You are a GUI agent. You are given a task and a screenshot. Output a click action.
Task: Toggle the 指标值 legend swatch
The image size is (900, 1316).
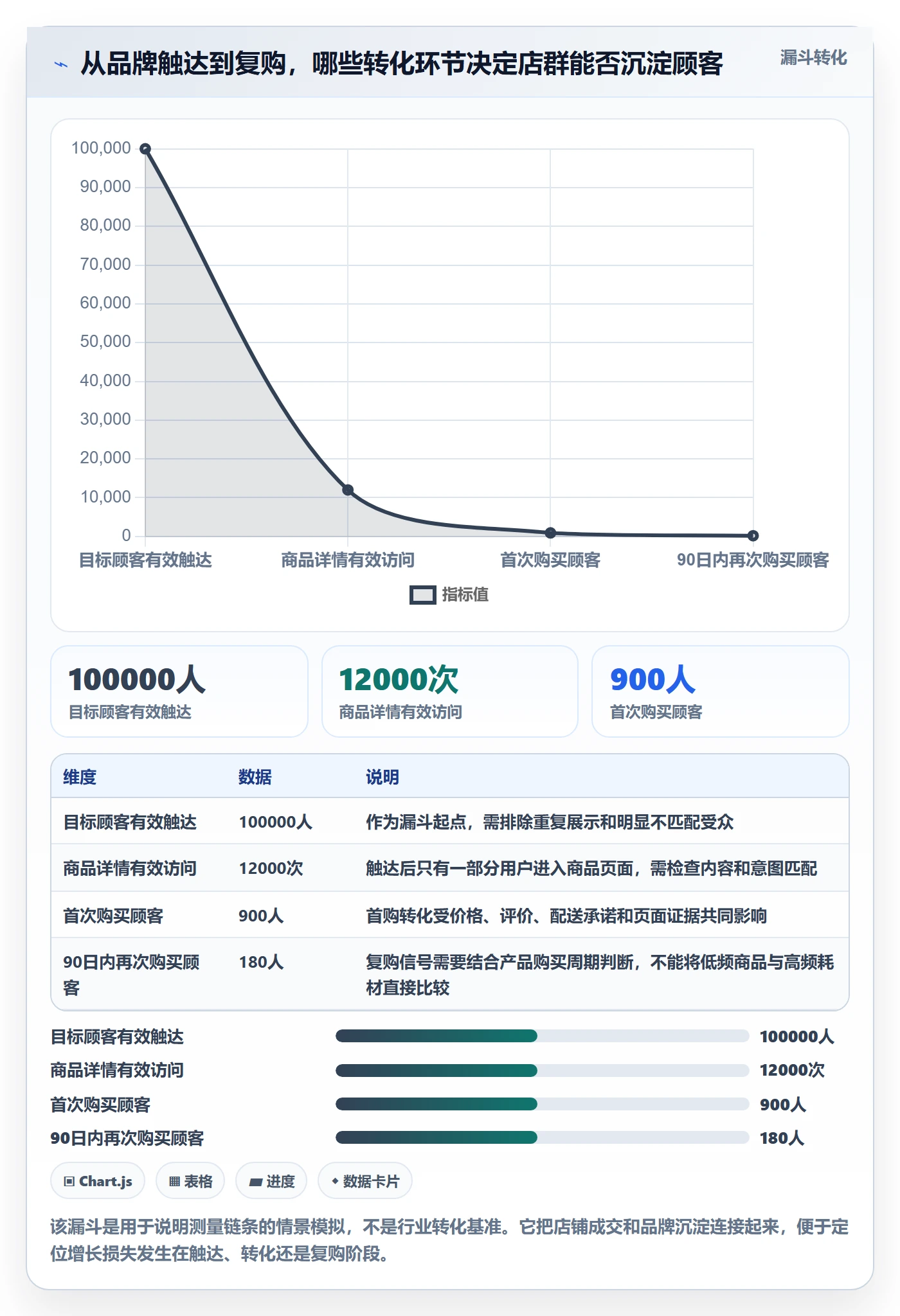[x=423, y=595]
